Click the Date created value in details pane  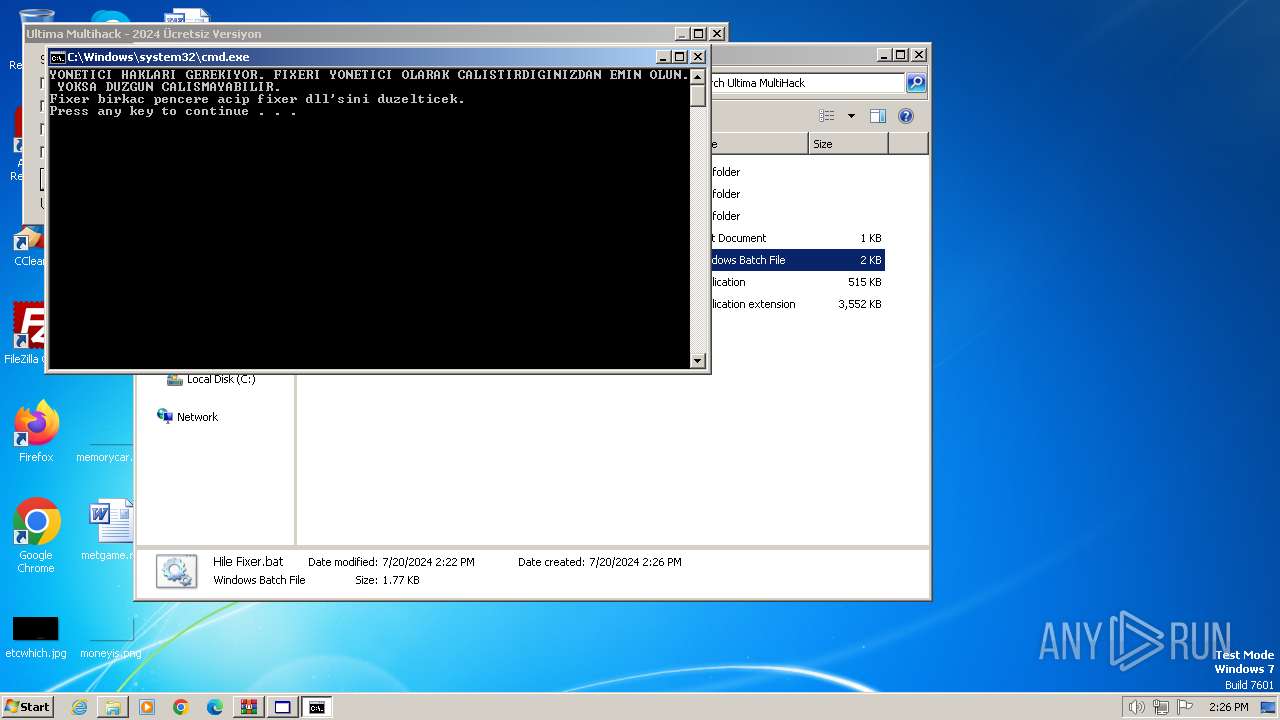[635, 562]
